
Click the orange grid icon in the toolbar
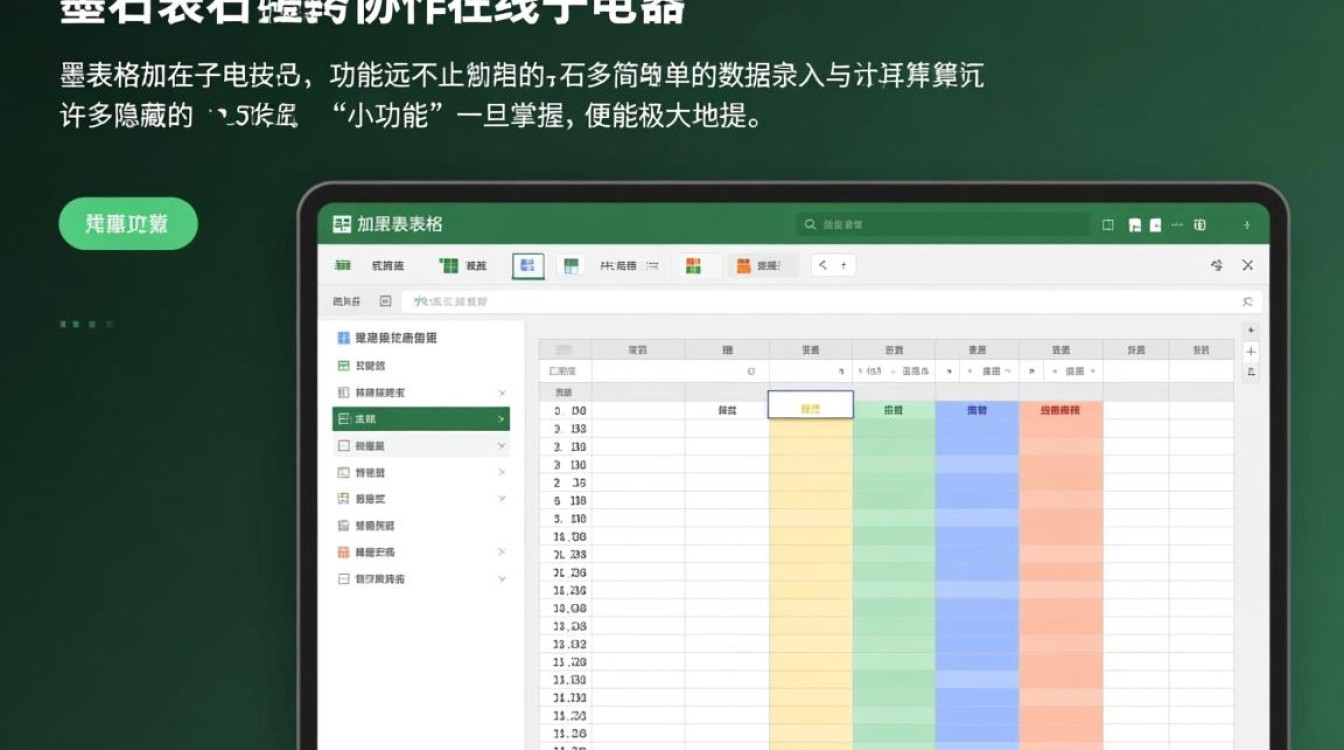pos(694,264)
